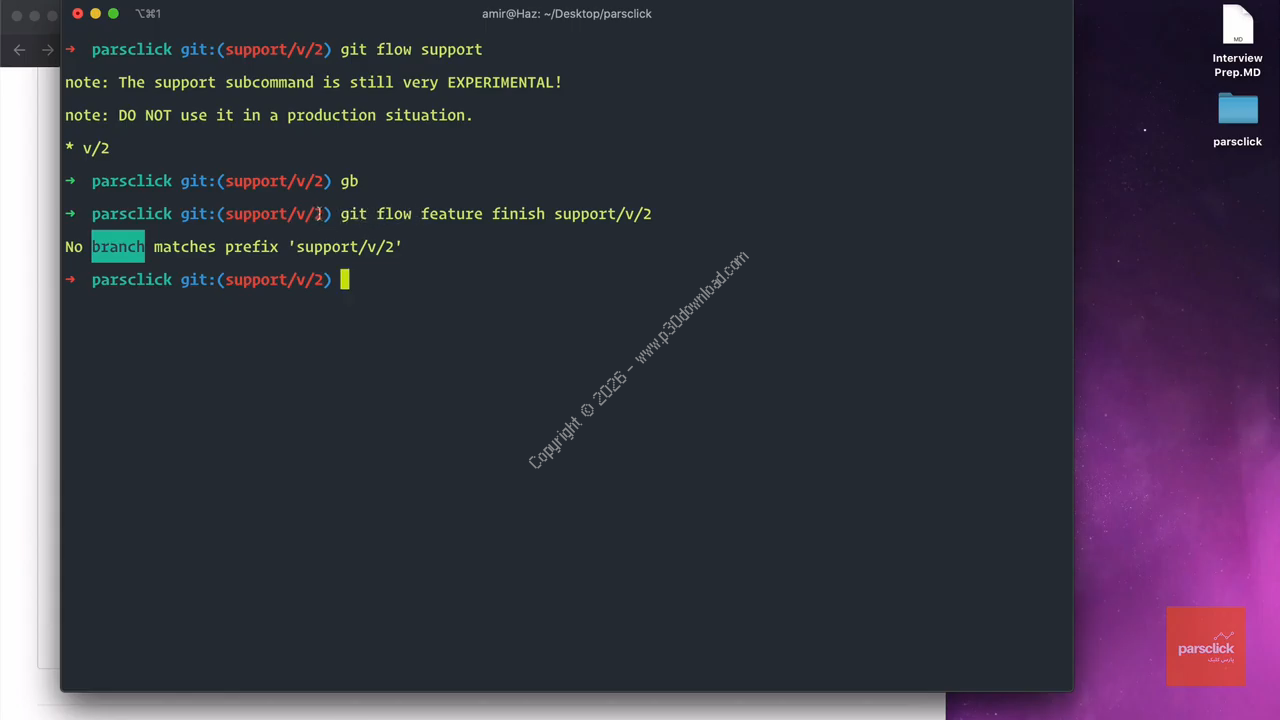Click the yellow cursor block at the prompt
Image resolution: width=1280 pixels, height=720 pixels.
pyautogui.click(x=345, y=280)
